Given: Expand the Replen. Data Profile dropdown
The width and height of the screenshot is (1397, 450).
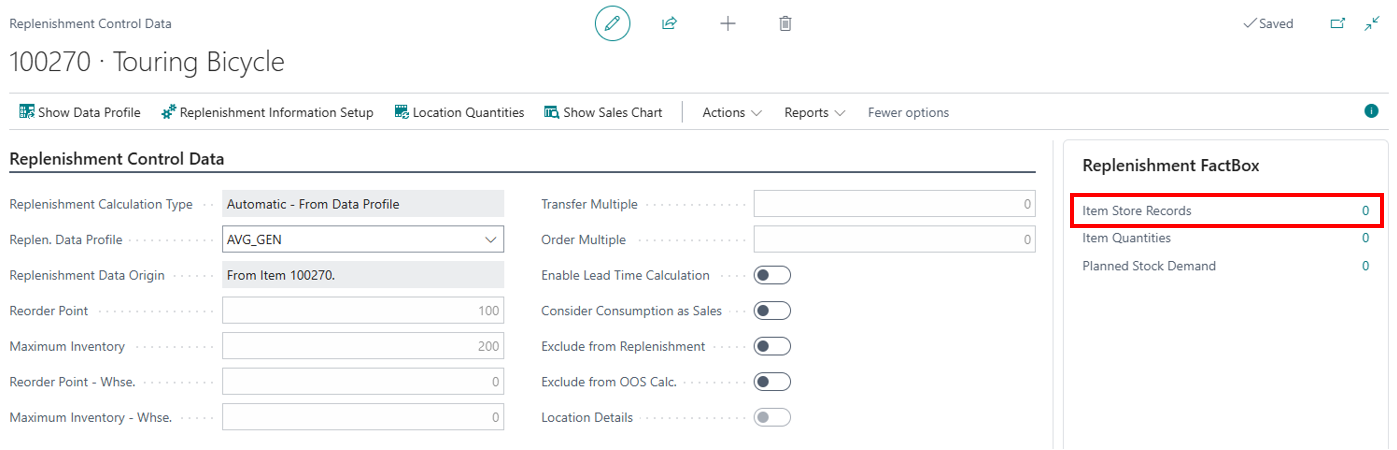Looking at the screenshot, I should [x=491, y=240].
